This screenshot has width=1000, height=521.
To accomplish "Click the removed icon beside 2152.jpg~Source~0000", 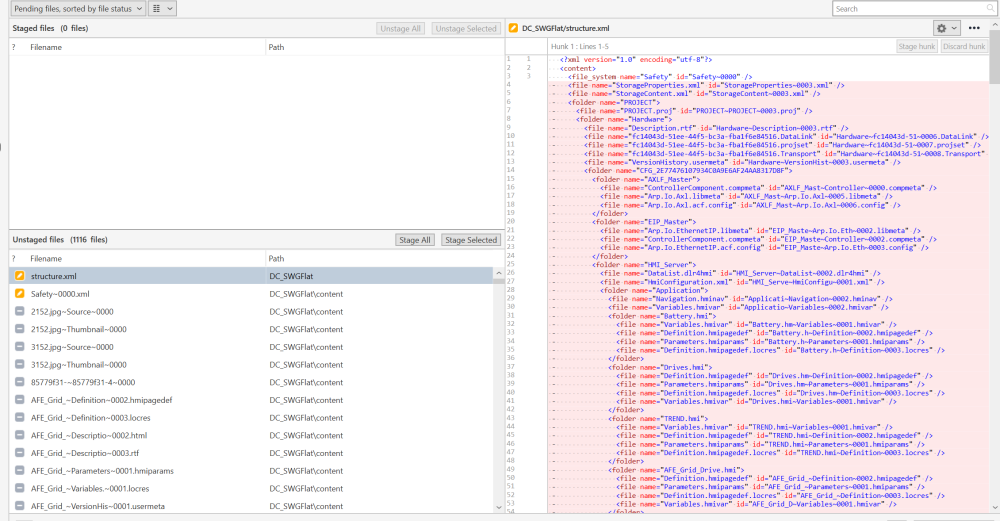I will pos(19,312).
